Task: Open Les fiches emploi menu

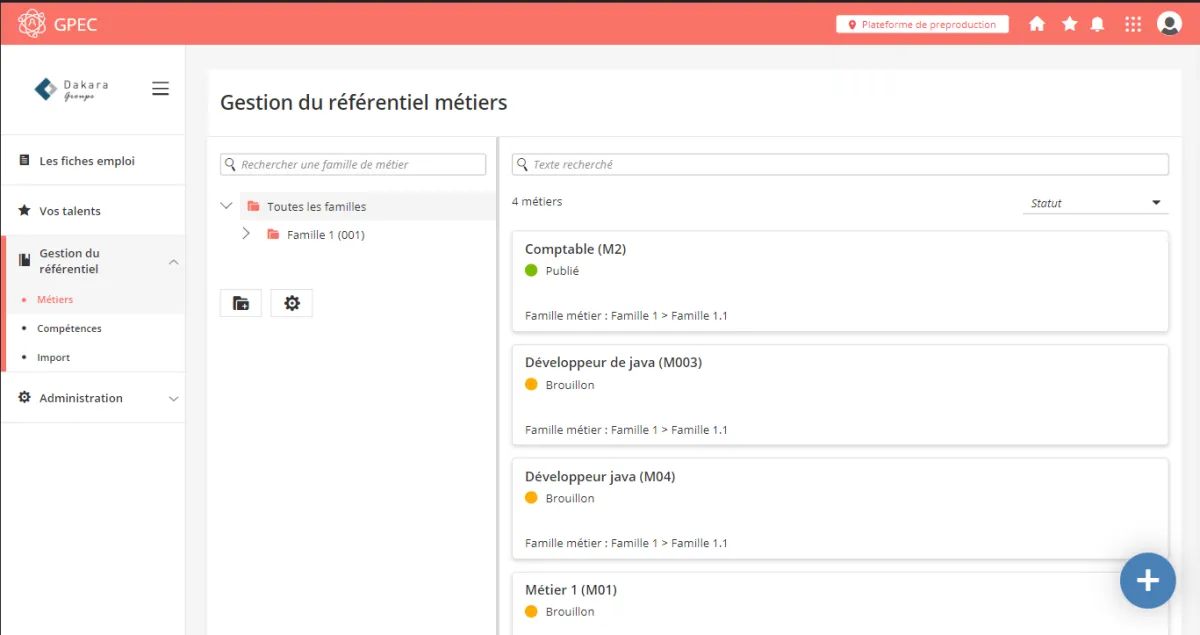Action: 87,161
